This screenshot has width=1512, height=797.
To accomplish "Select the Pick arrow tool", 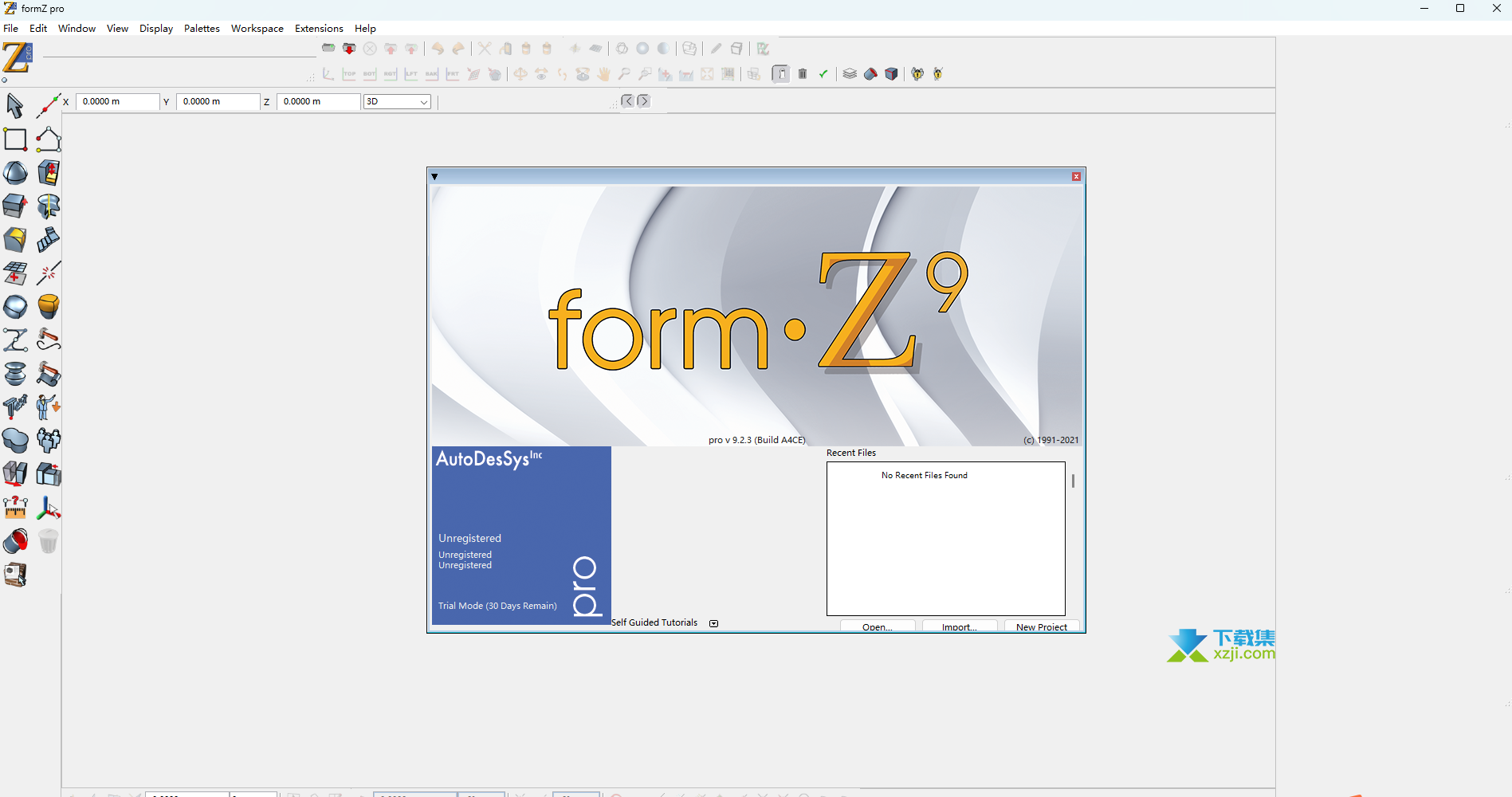I will (x=14, y=105).
